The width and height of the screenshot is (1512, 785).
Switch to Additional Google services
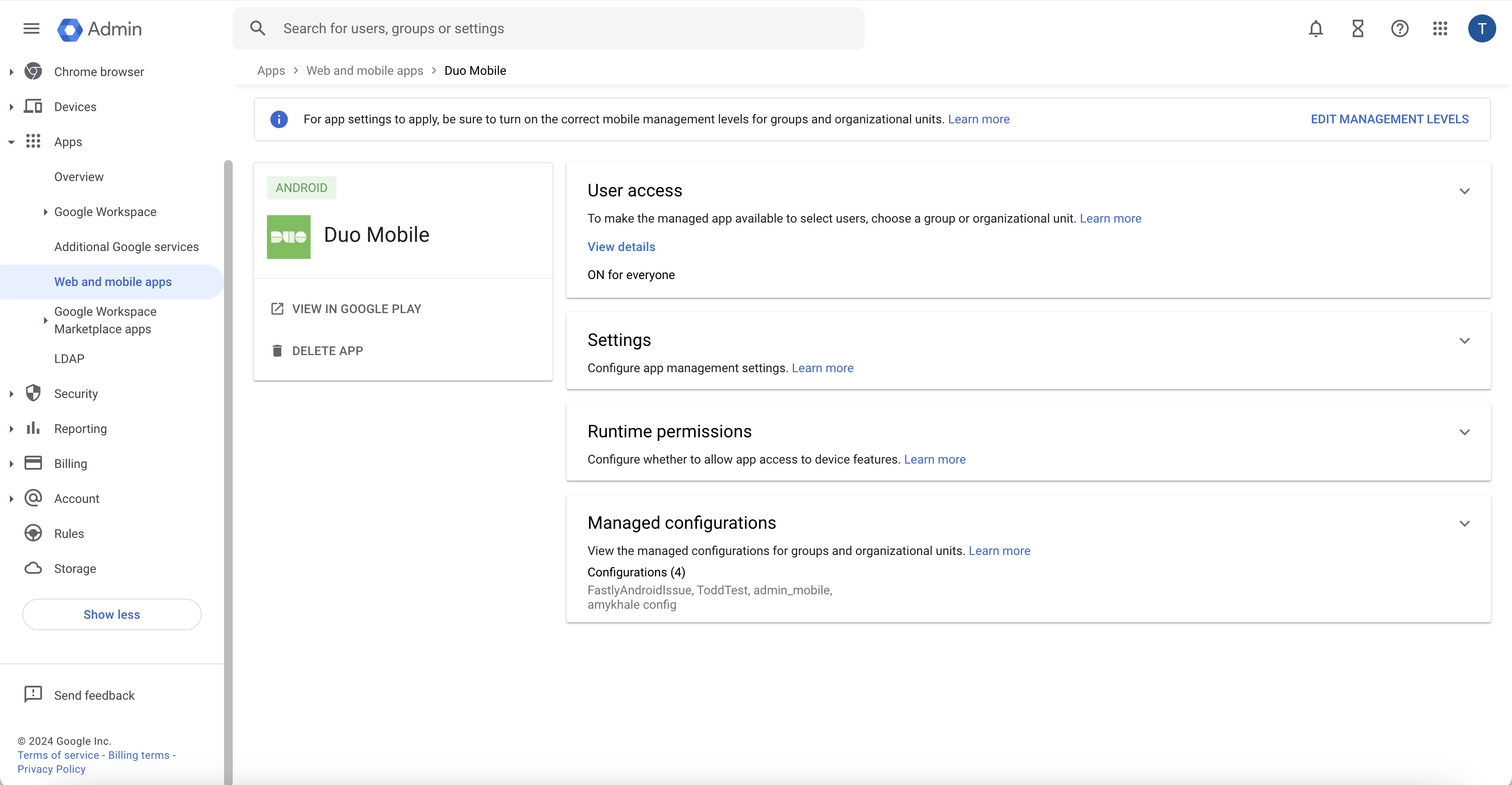[127, 246]
